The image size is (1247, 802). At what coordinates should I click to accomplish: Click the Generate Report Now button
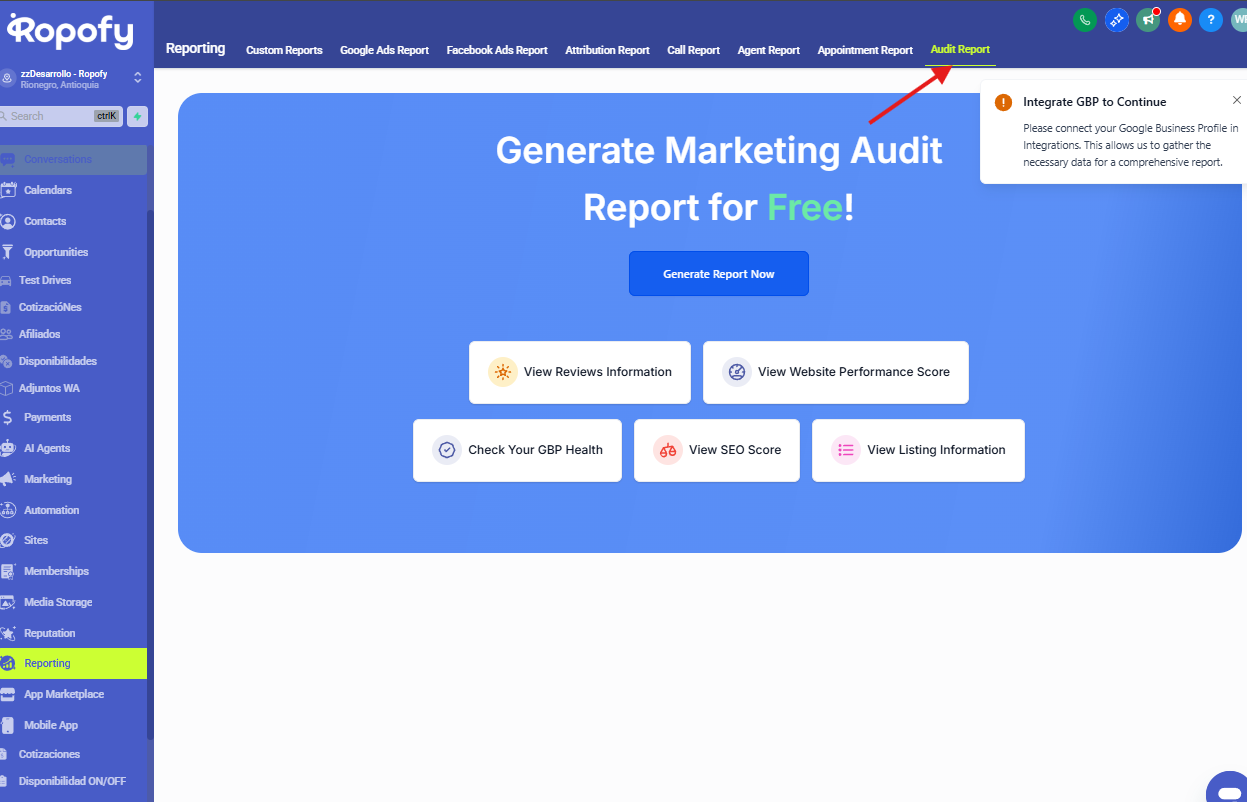click(x=718, y=274)
